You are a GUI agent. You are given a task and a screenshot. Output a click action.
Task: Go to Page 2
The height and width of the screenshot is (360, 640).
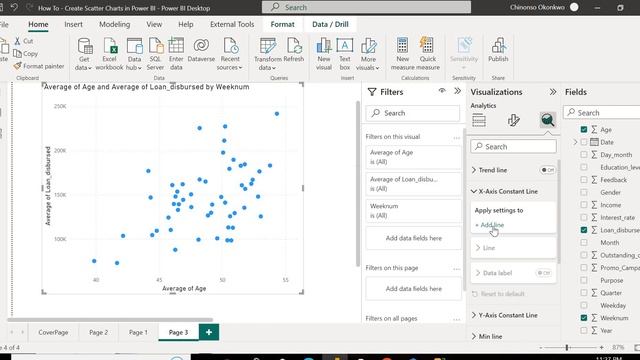(x=98, y=332)
